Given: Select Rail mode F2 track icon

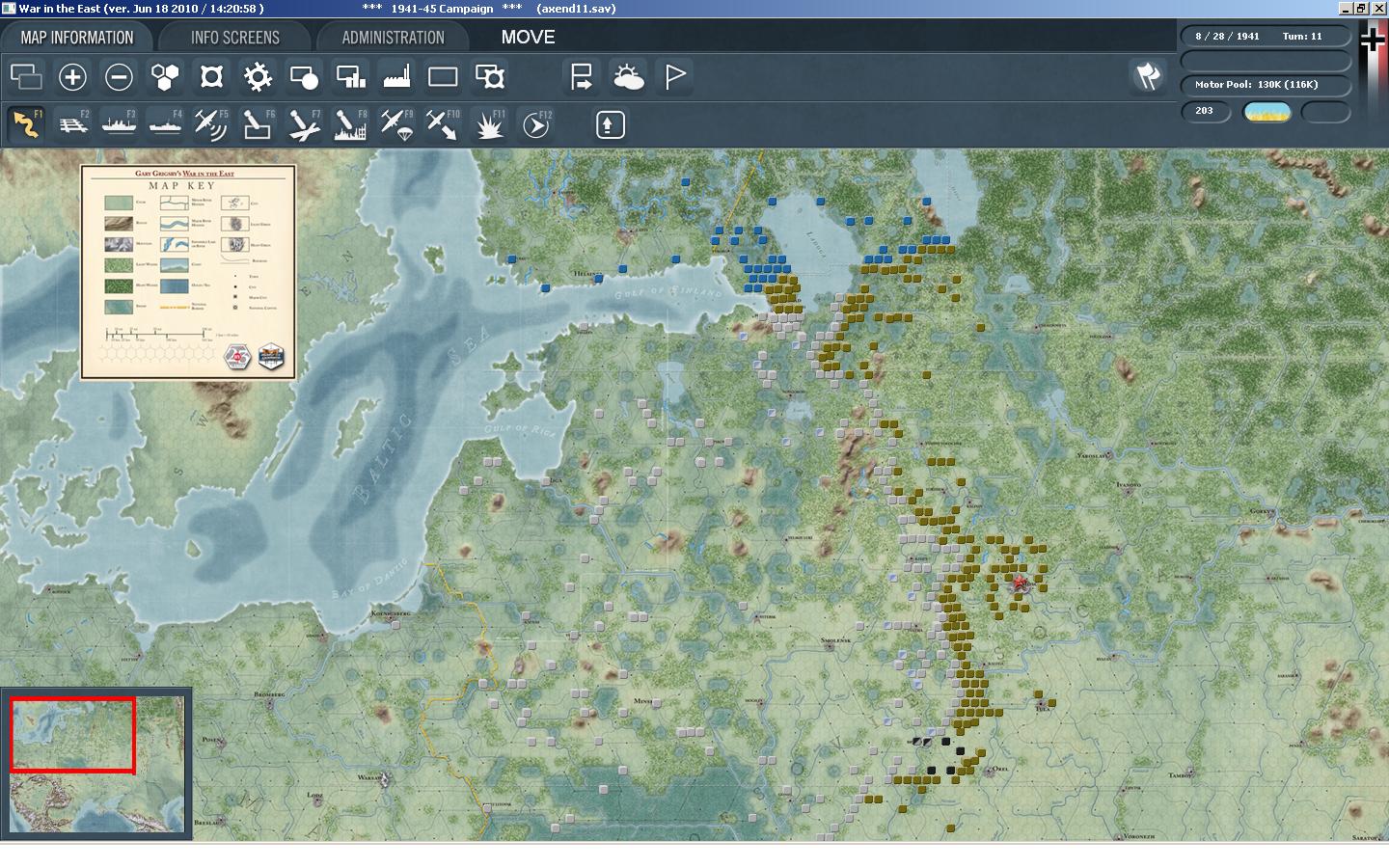Looking at the screenshot, I should (x=72, y=124).
